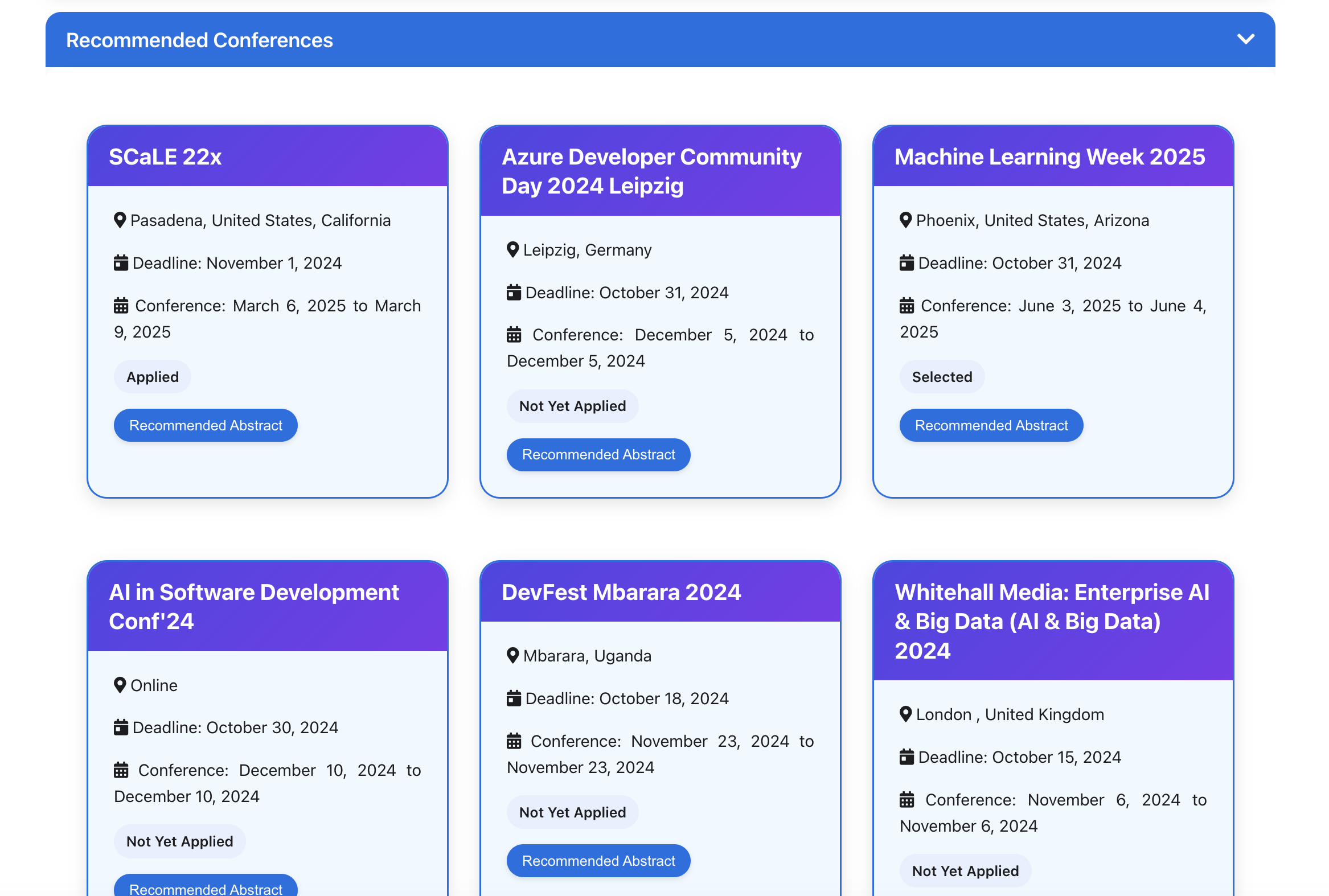Select 'Deadline: October 31, 2024' on Azure Leipzig card
Screen dimensions: 1329x896
point(627,293)
